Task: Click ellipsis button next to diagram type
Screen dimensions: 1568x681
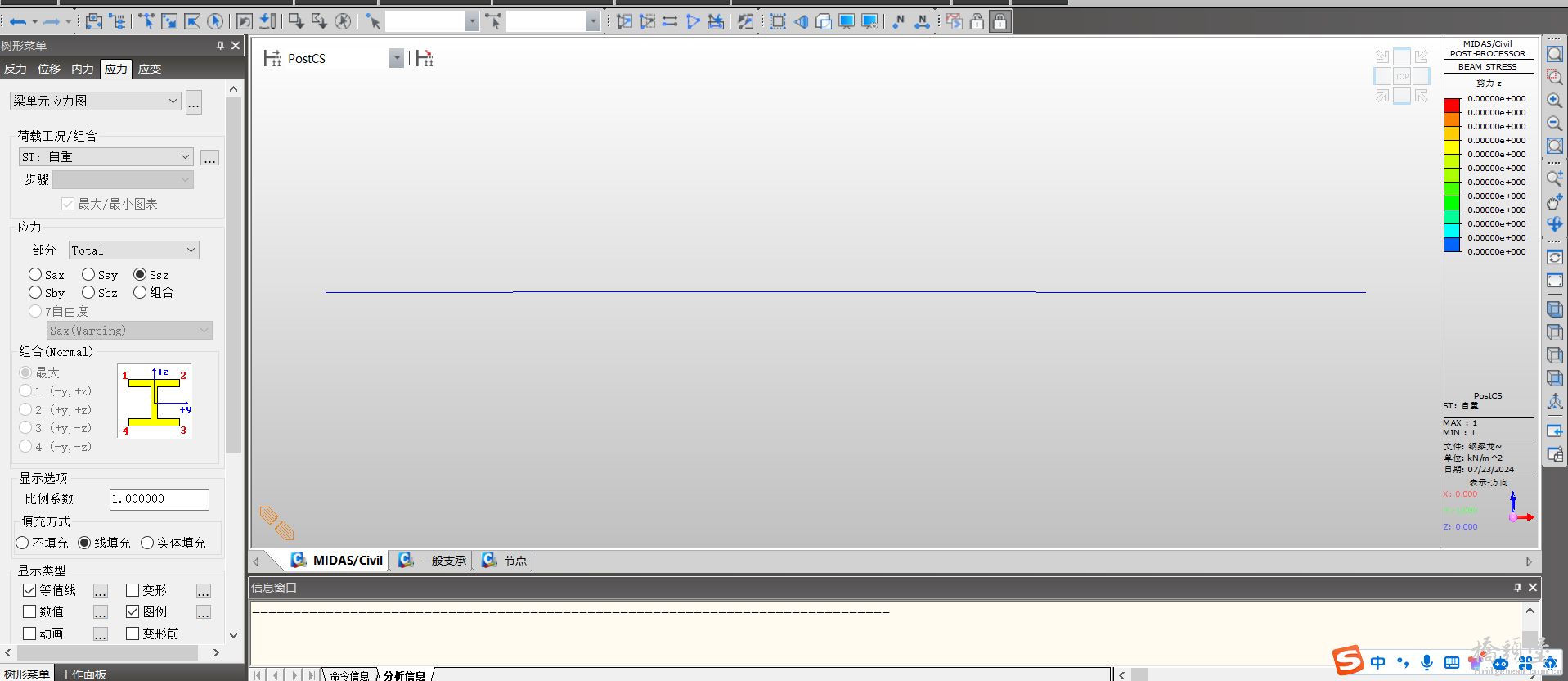Action: [194, 102]
